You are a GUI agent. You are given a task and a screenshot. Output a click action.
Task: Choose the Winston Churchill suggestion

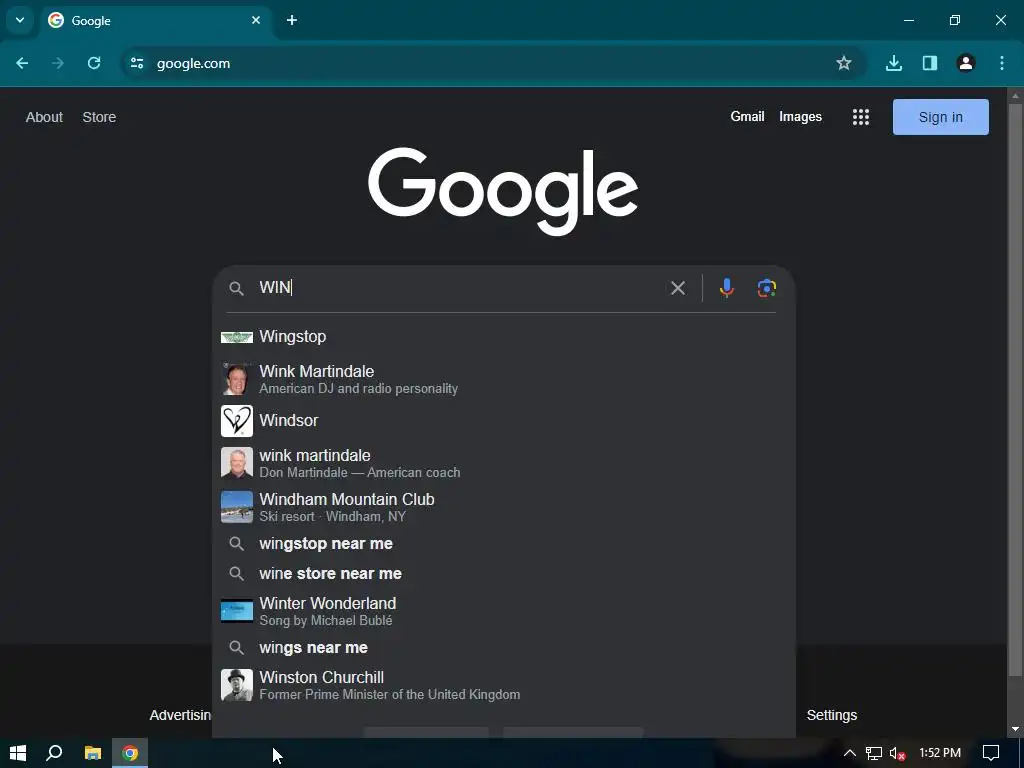[504, 685]
